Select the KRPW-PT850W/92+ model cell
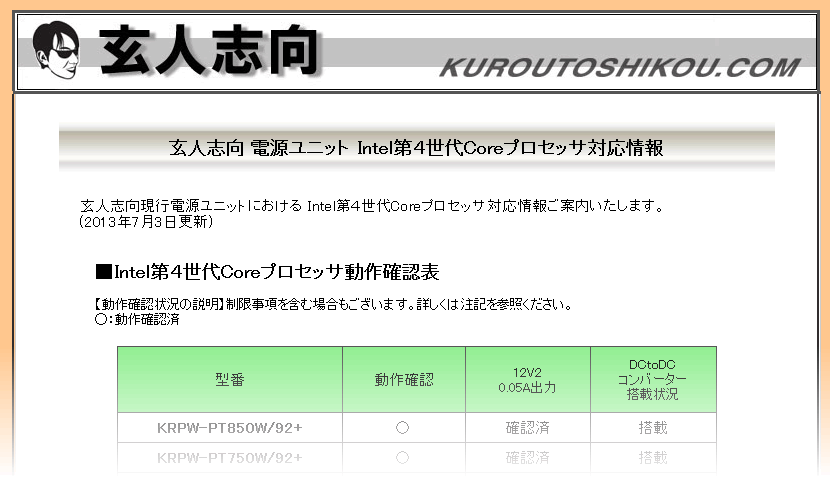 click(230, 428)
